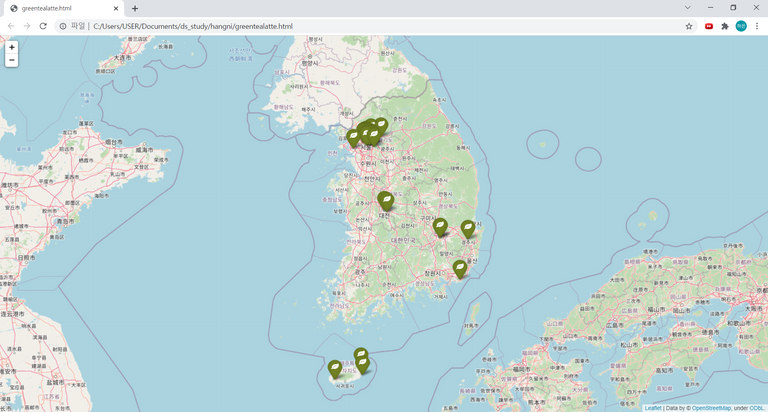768x412 pixels.
Task: Go back with the browser back arrow
Action: pyautogui.click(x=11, y=26)
